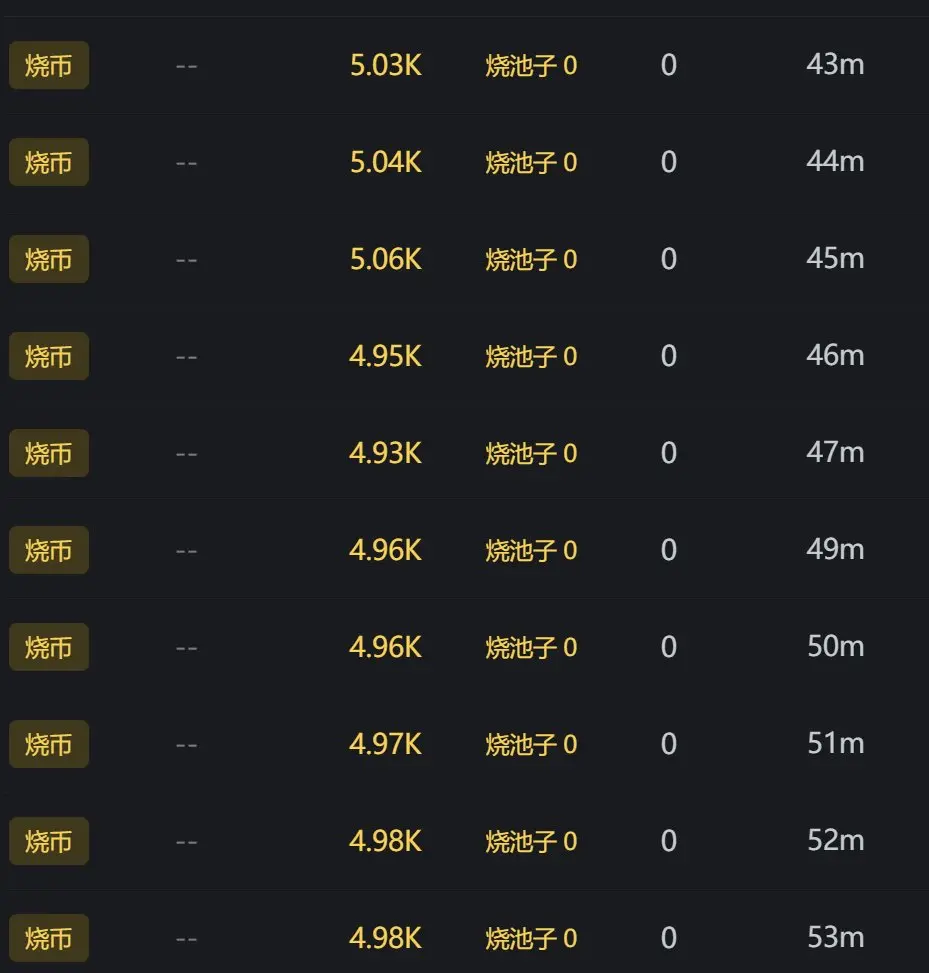Click the 4.95K amount value
This screenshot has height=973, width=929.
pyautogui.click(x=385, y=356)
